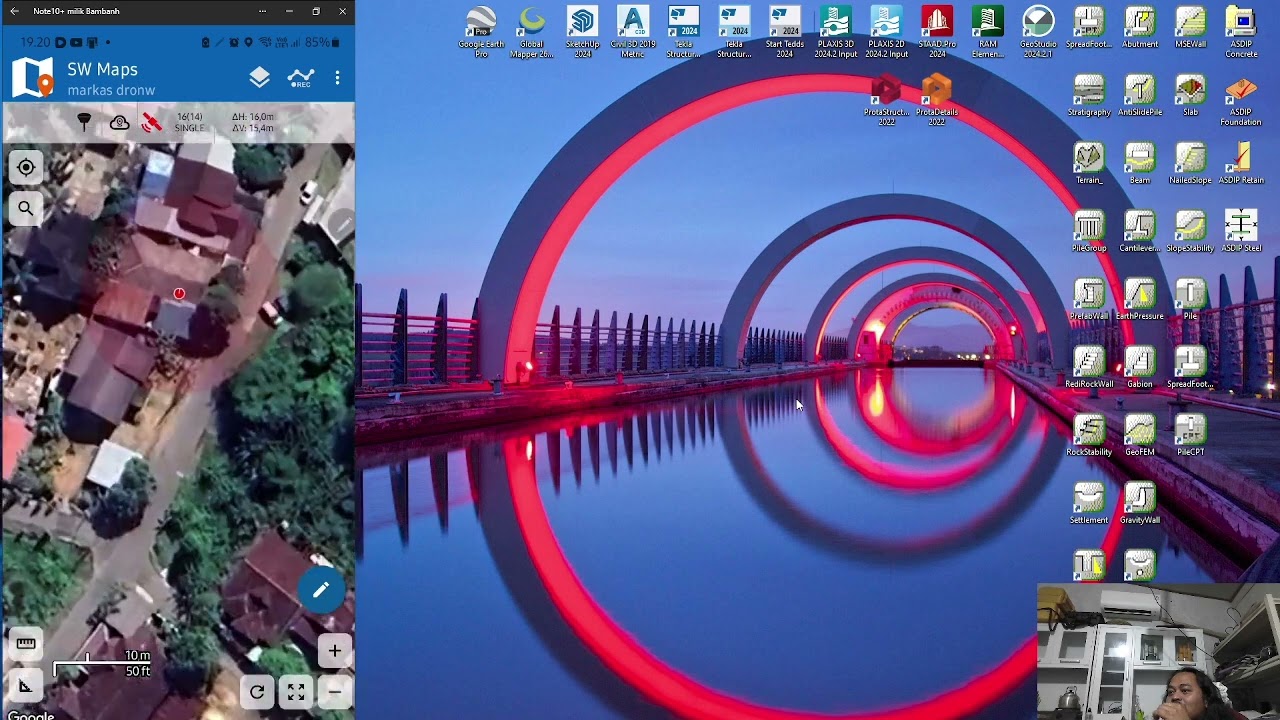This screenshot has height=720, width=1280.
Task: Tap the faded pencil edit button on the map
Action: tap(341, 224)
